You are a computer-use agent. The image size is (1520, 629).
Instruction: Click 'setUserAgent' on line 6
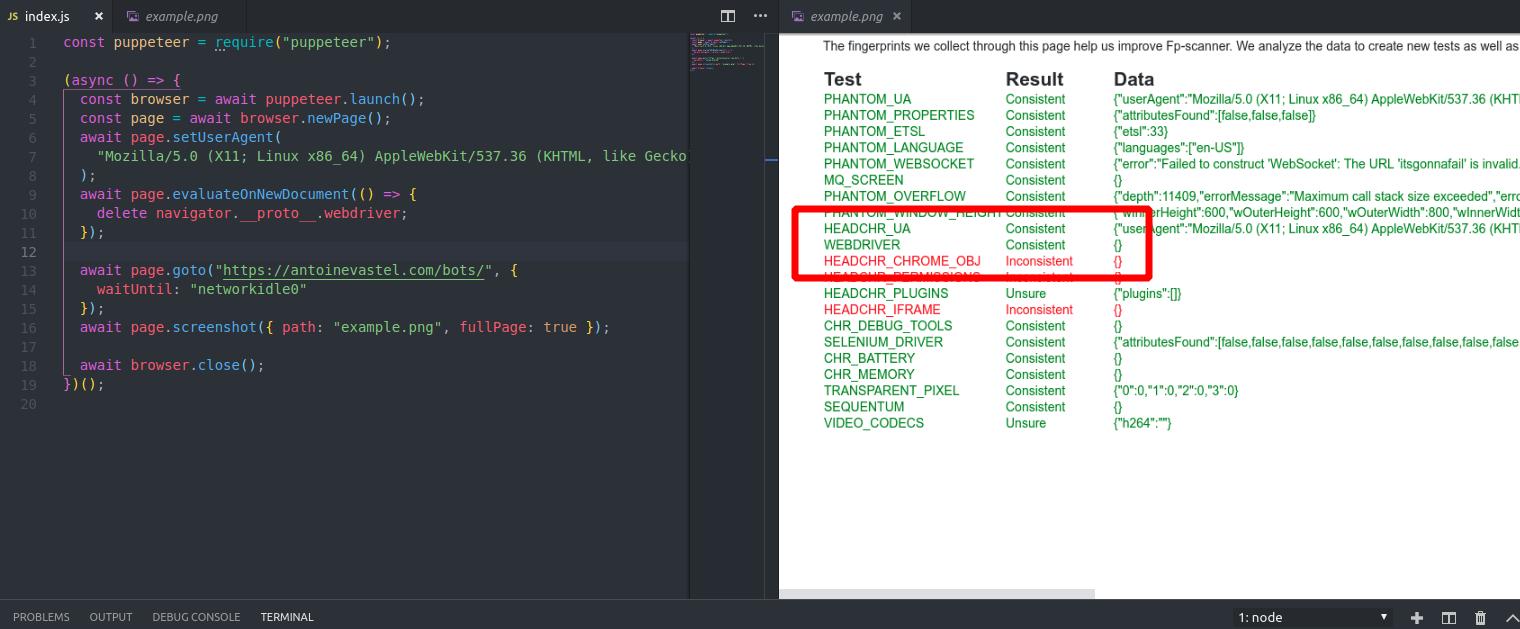click(223, 137)
